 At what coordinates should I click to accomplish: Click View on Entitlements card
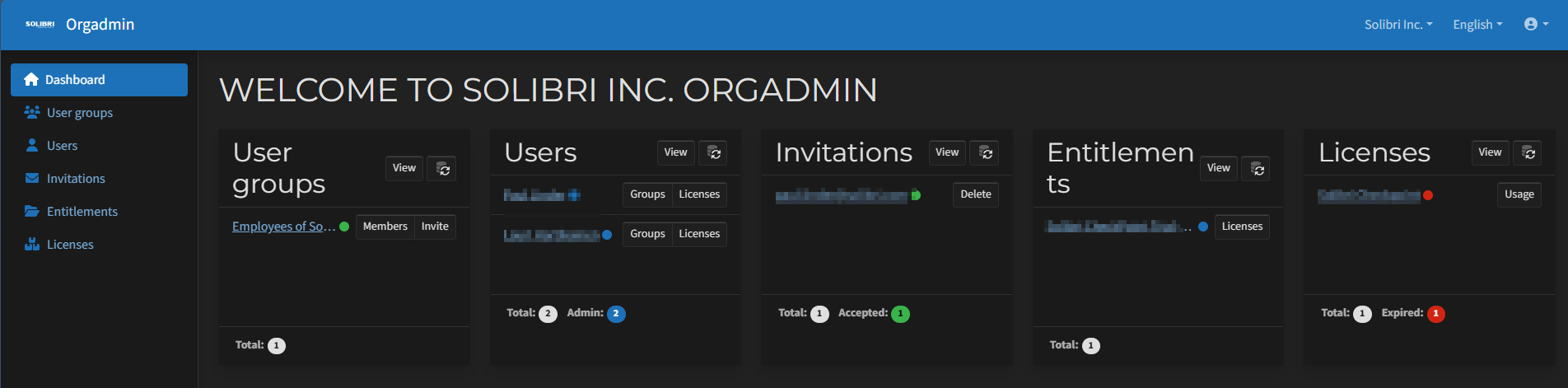coord(1219,168)
